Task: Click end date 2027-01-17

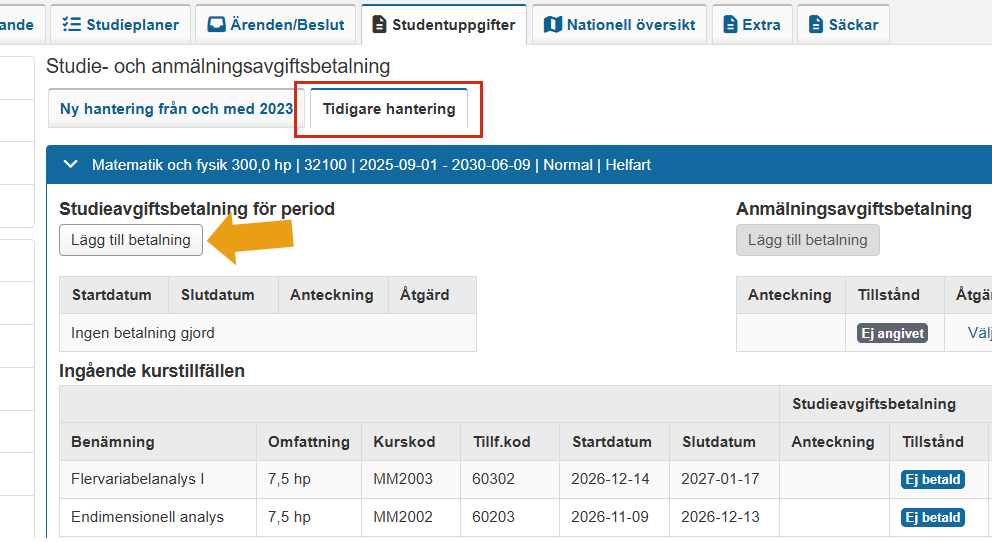Action: [720, 479]
